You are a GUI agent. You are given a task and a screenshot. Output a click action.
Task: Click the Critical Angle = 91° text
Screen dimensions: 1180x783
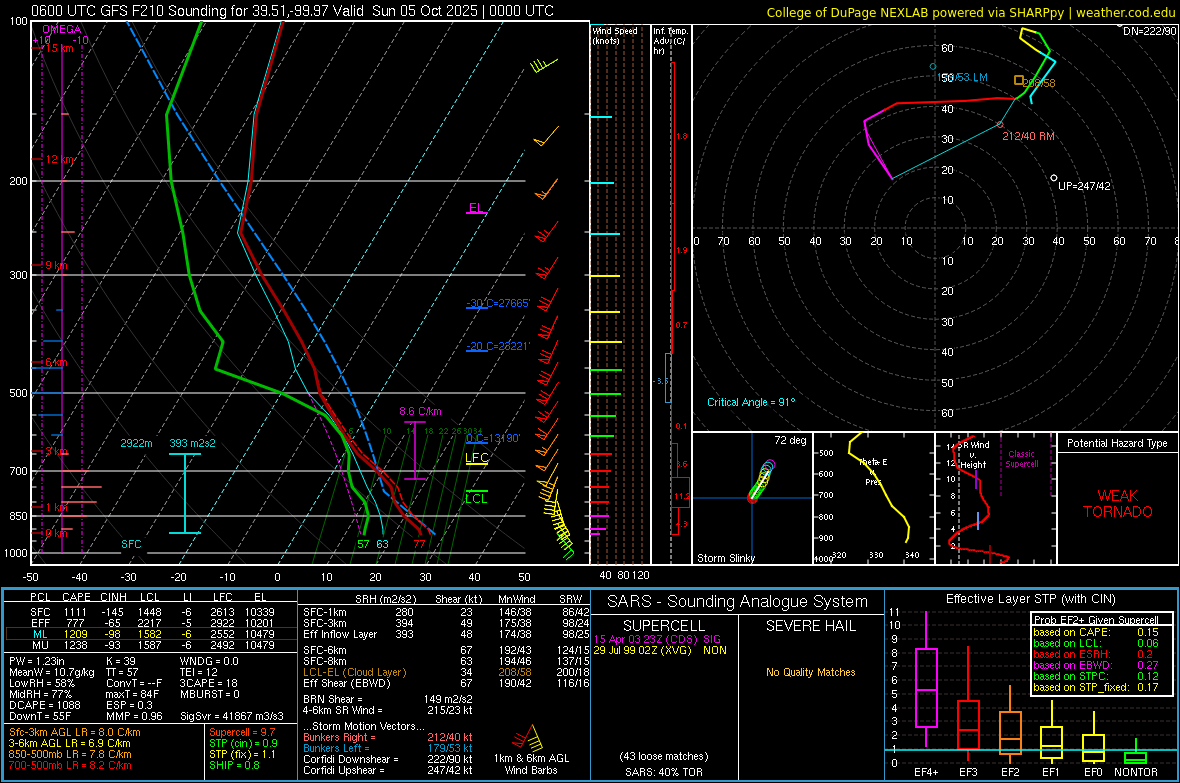pos(750,402)
